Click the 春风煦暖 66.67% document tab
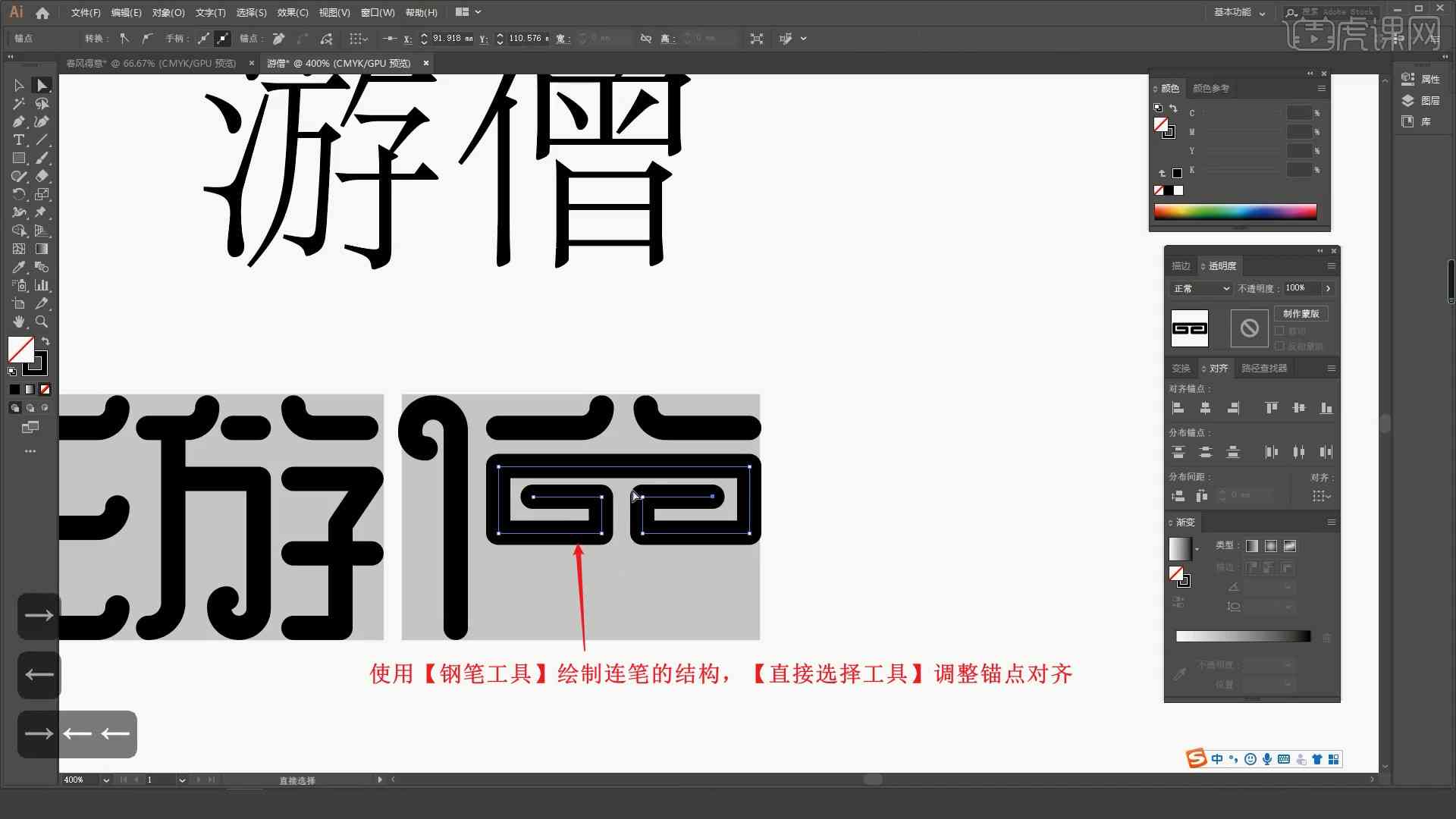 point(150,63)
